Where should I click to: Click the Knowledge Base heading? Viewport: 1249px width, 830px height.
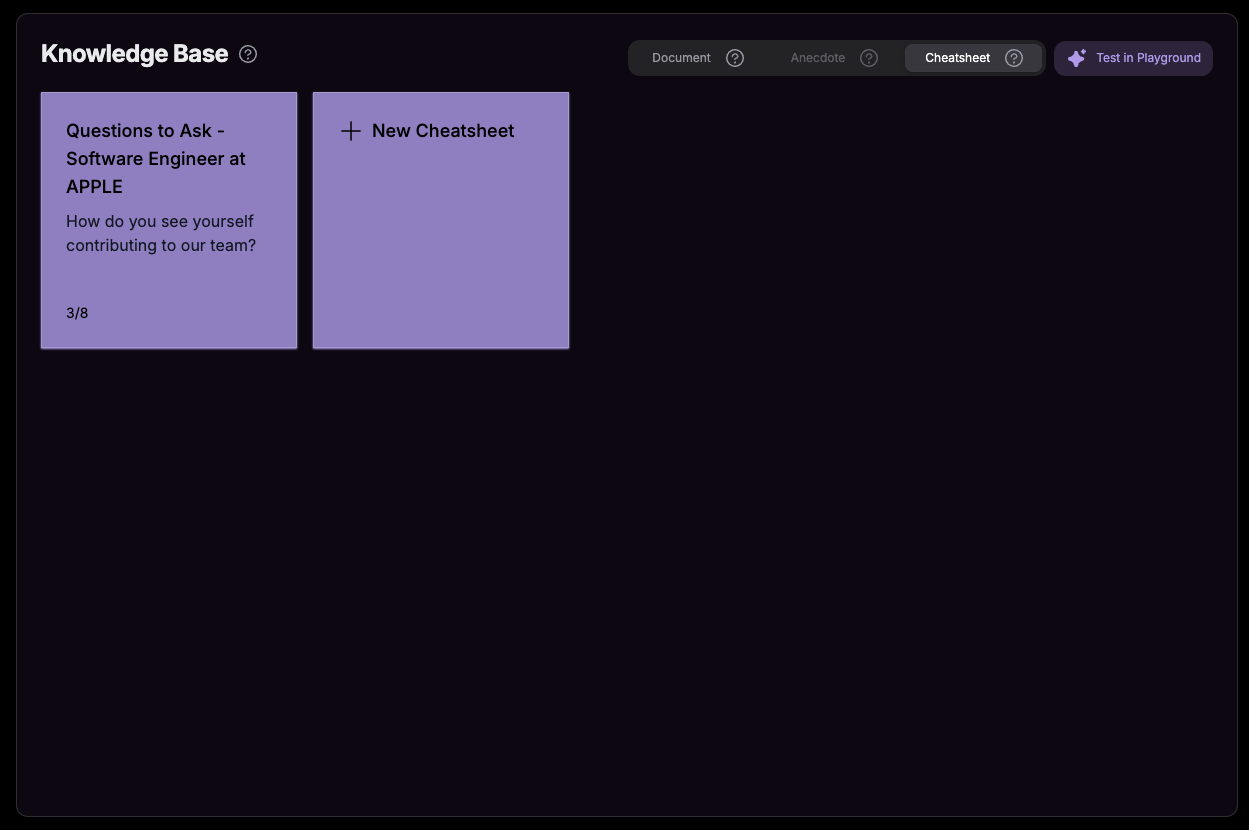tap(134, 54)
